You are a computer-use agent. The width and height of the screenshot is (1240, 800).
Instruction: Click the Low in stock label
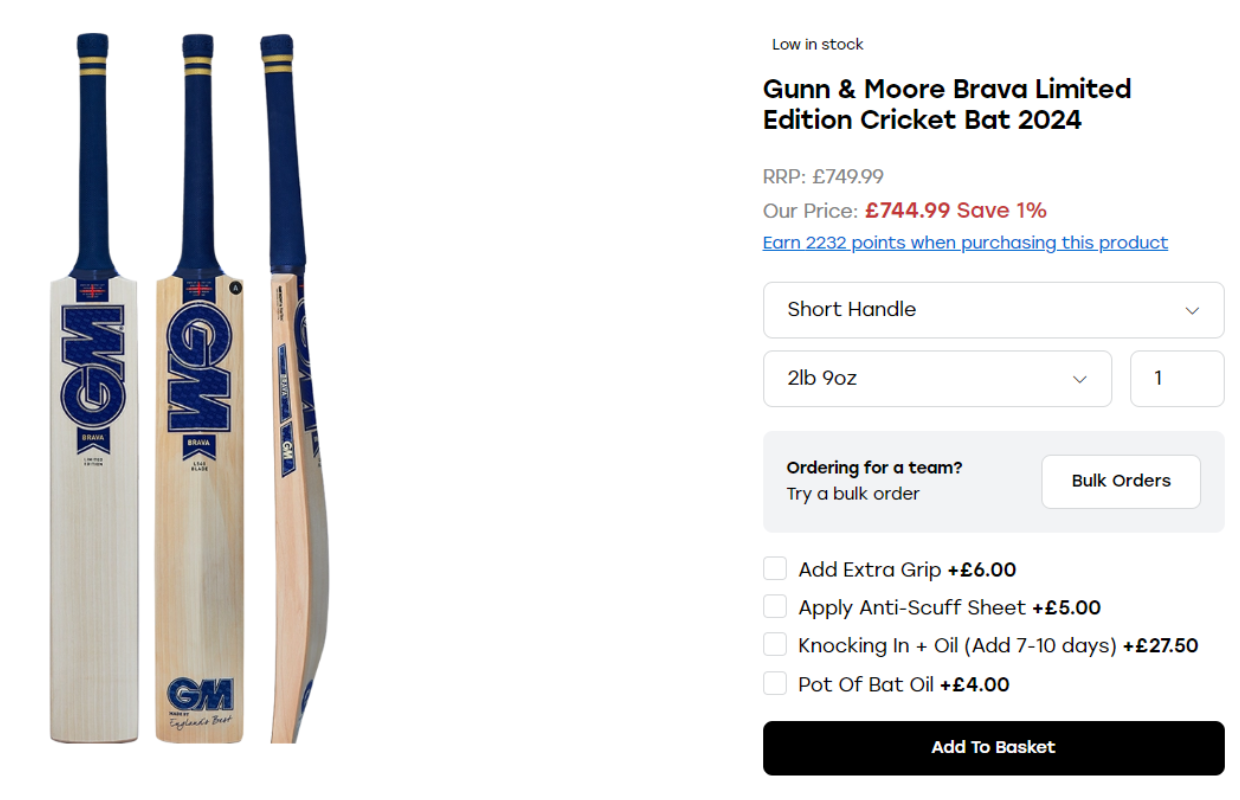pyautogui.click(x=817, y=44)
